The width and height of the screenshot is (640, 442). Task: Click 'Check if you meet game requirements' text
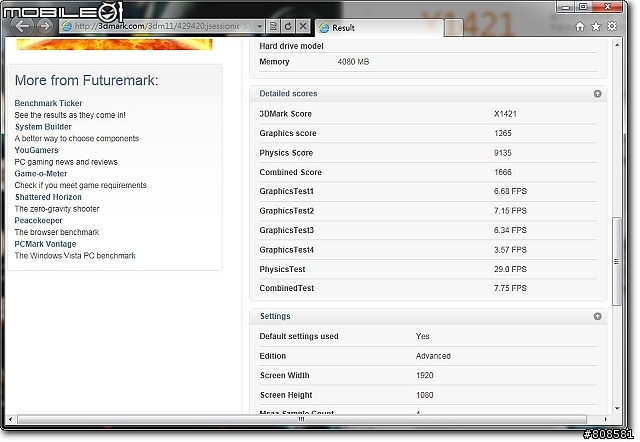(80, 185)
